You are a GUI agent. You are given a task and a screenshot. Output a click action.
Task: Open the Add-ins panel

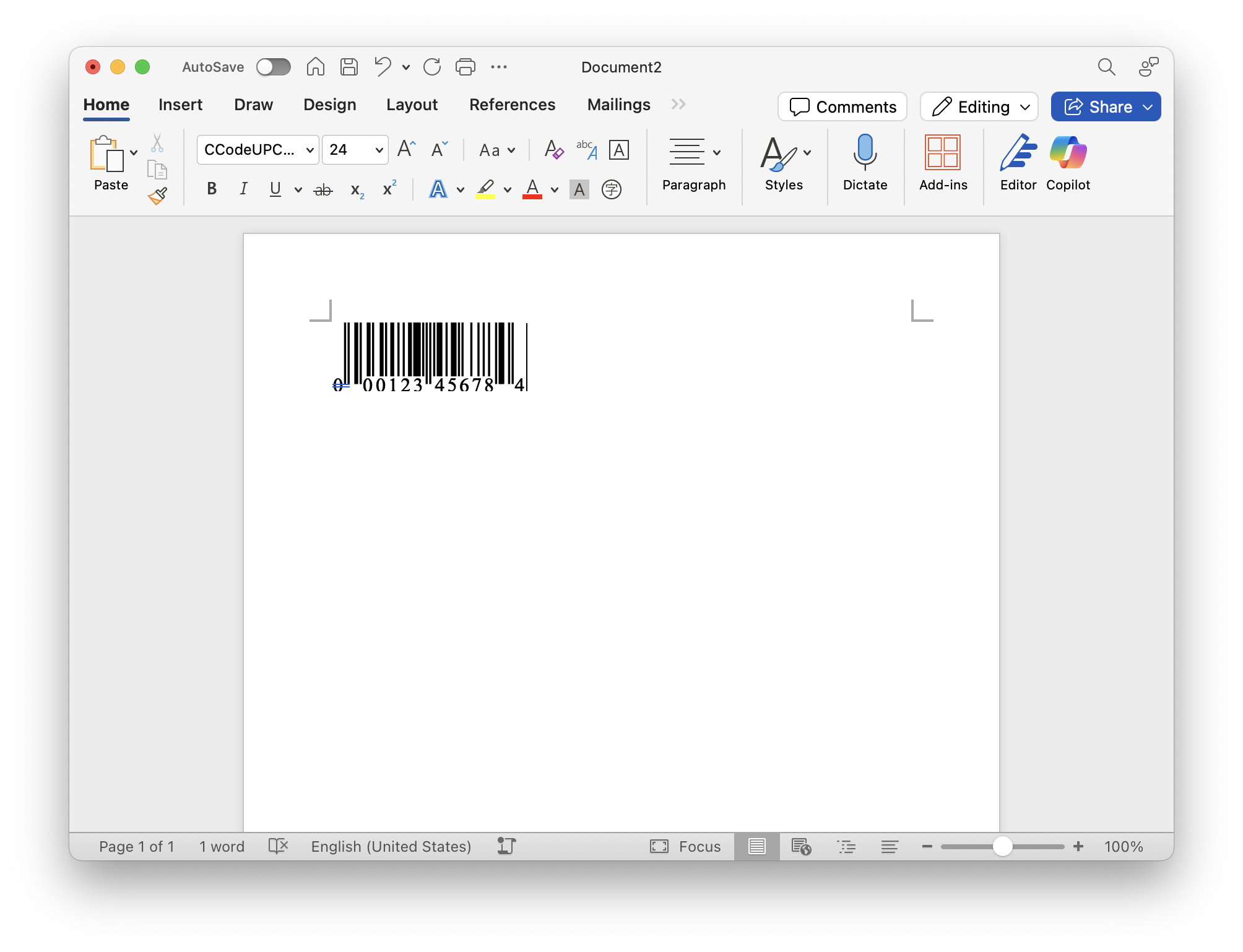tap(943, 163)
